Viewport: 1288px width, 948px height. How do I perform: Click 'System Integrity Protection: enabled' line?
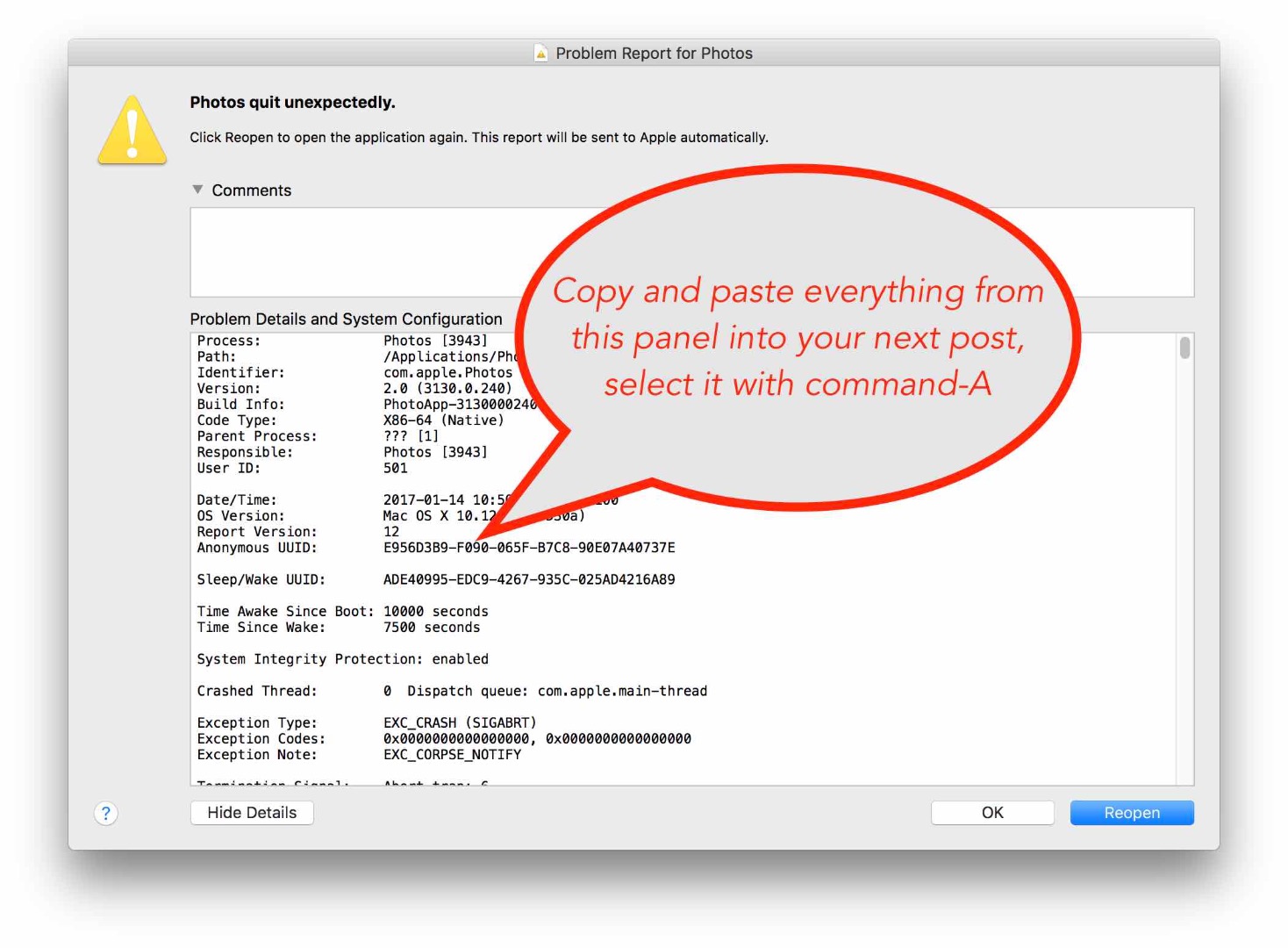click(342, 659)
